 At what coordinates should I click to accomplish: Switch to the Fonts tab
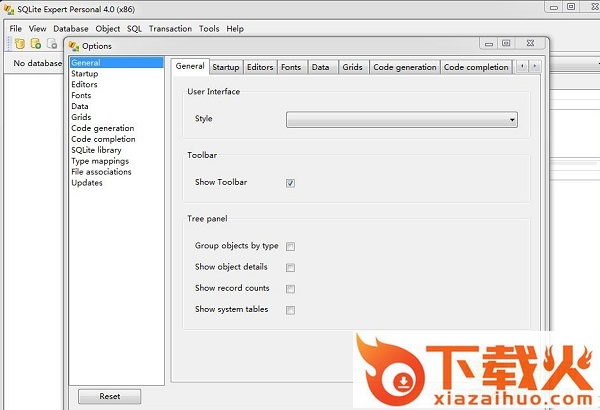pyautogui.click(x=290, y=67)
